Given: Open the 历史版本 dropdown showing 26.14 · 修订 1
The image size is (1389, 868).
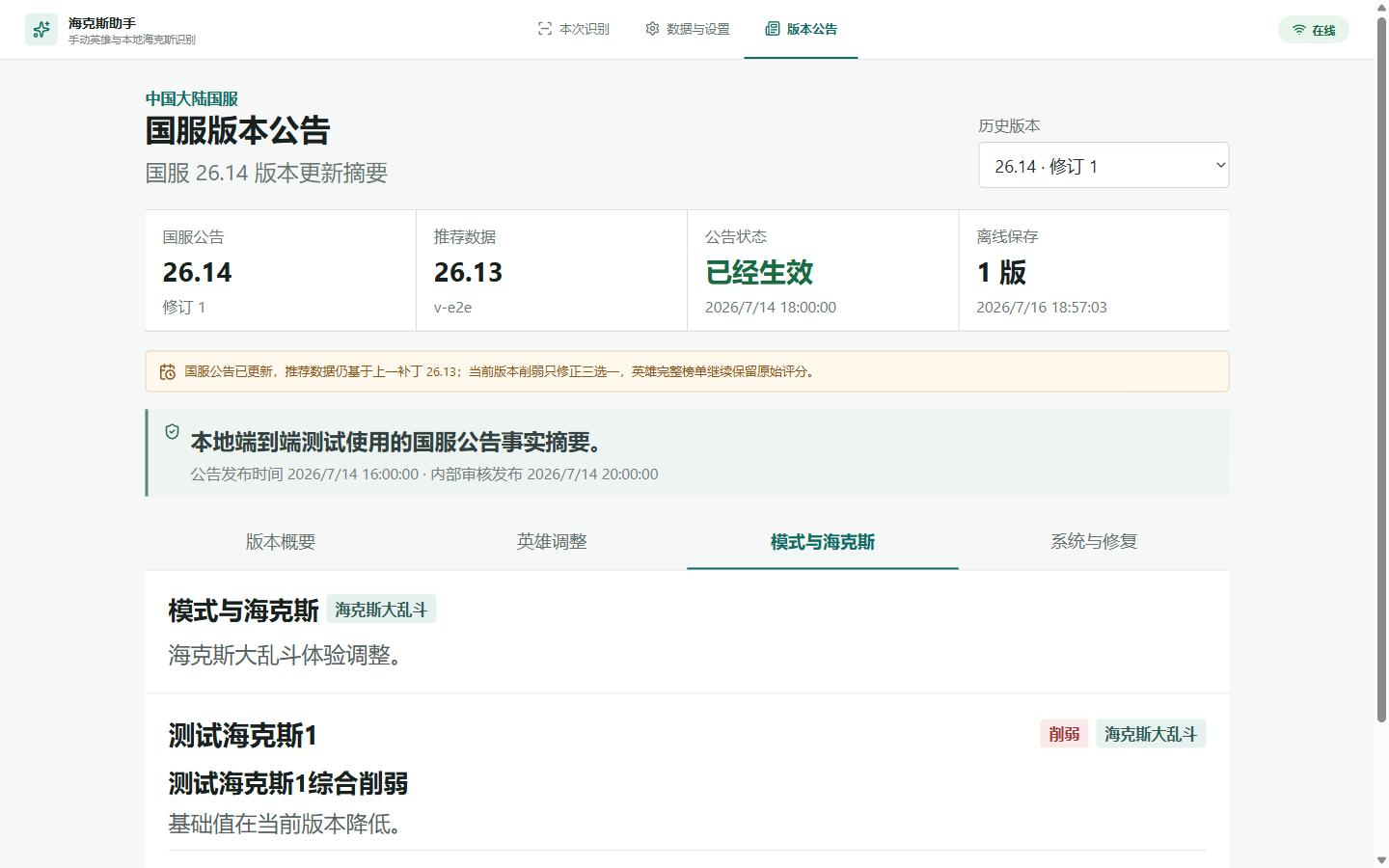Looking at the screenshot, I should coord(1103,166).
